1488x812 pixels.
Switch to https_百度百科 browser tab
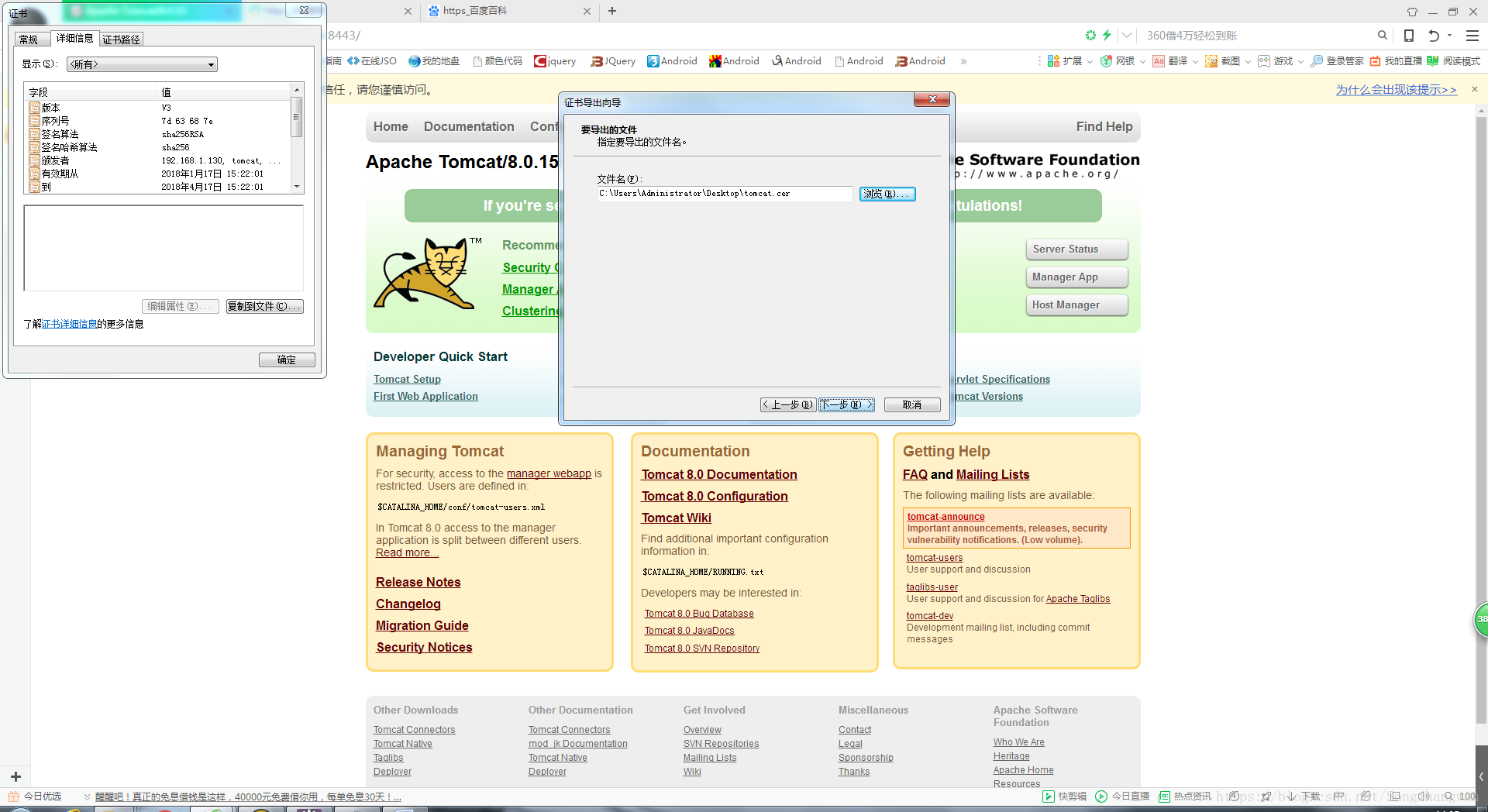tap(510, 11)
